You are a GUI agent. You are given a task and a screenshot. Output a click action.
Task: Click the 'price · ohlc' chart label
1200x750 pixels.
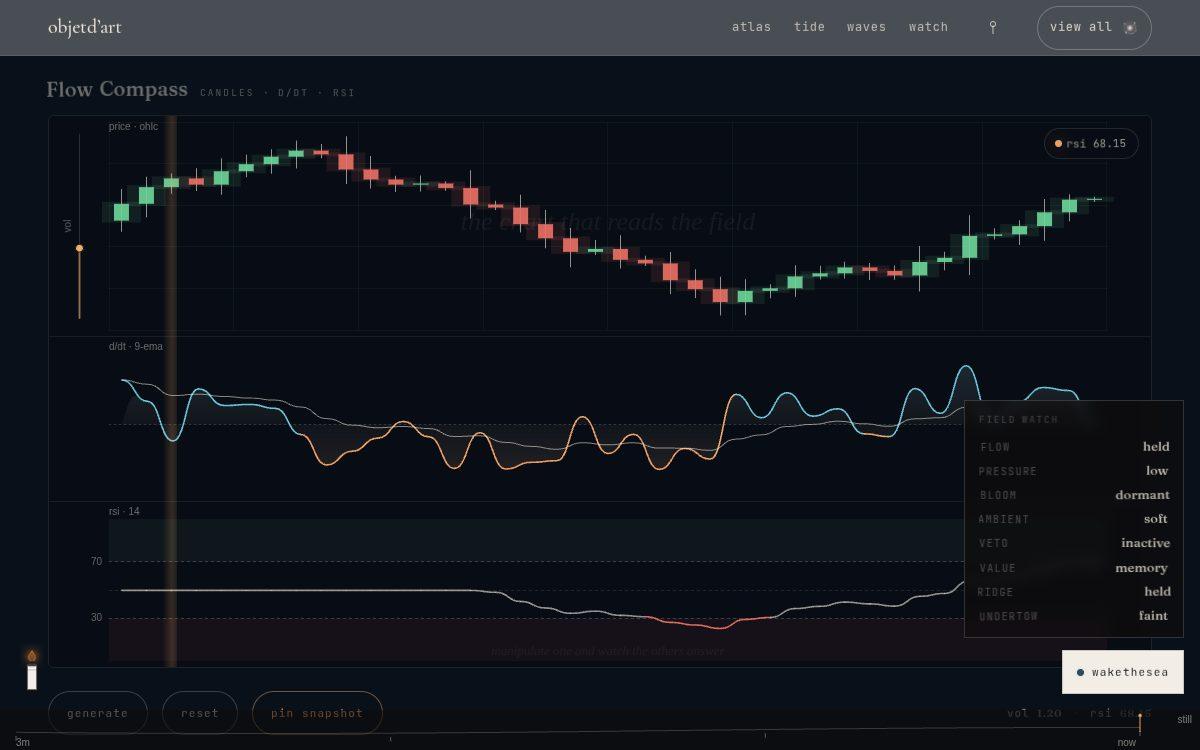[133, 127]
